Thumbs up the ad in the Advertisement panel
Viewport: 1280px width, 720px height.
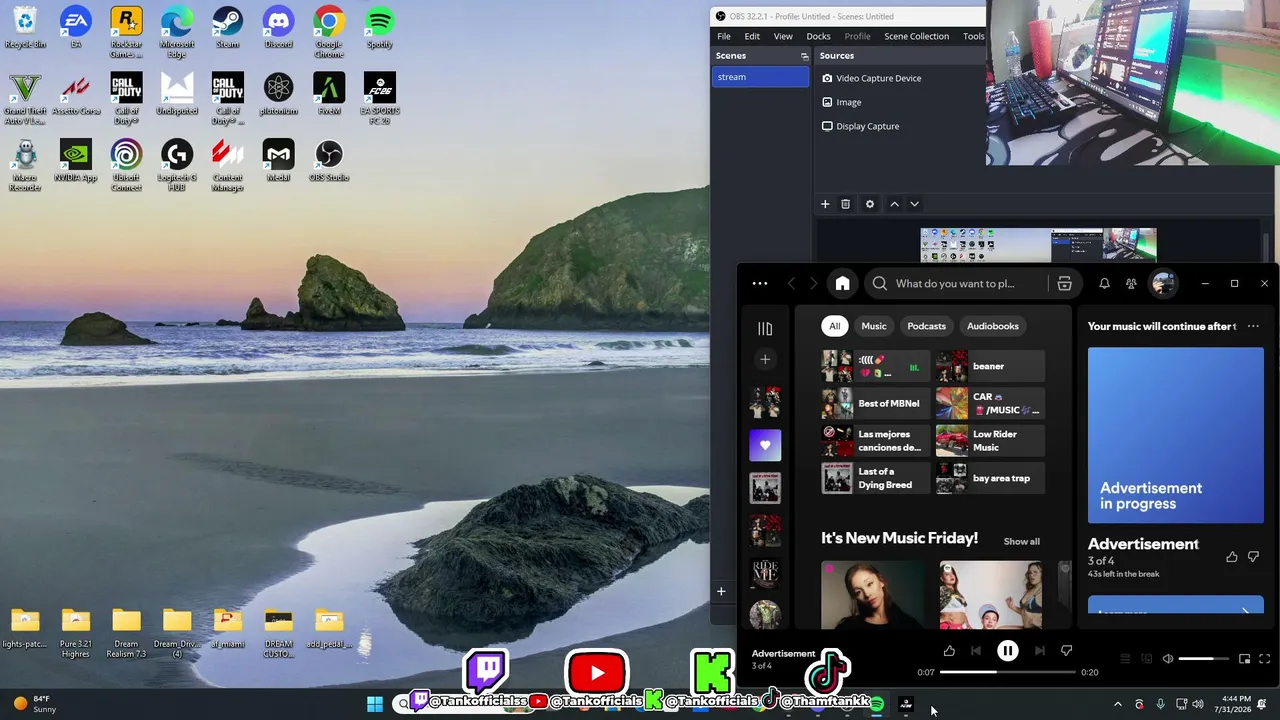pos(1232,557)
